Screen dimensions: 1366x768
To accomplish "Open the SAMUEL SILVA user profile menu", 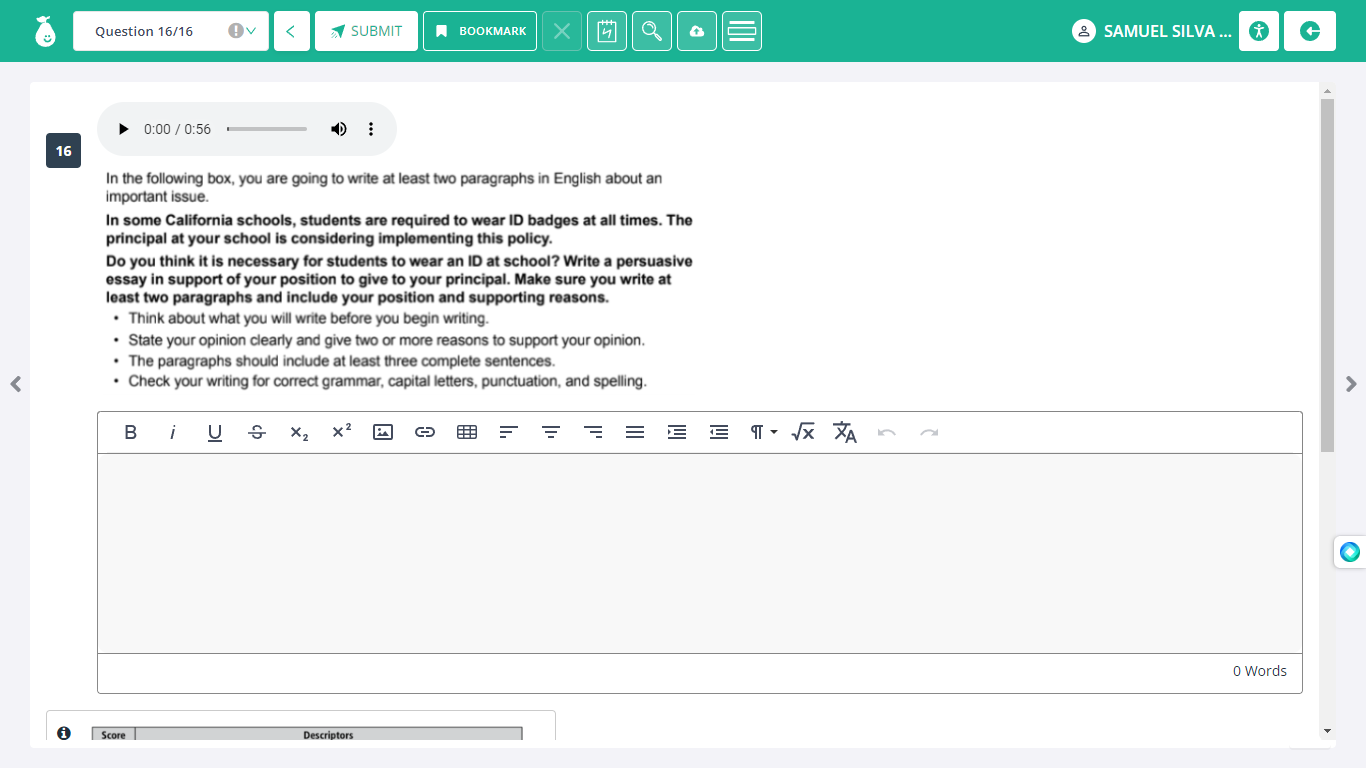I will click(x=1152, y=31).
